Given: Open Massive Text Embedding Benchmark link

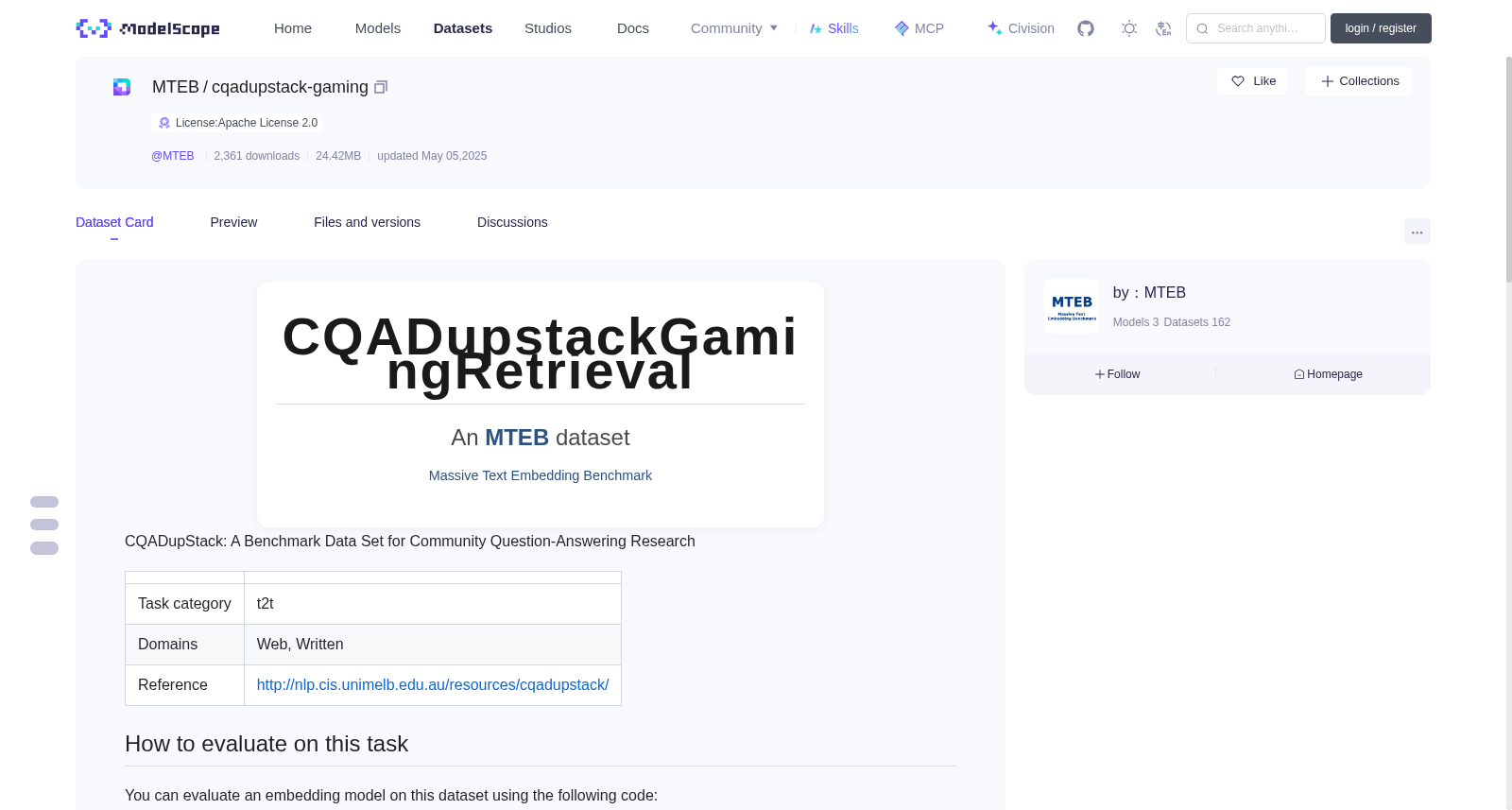Looking at the screenshot, I should tap(541, 475).
